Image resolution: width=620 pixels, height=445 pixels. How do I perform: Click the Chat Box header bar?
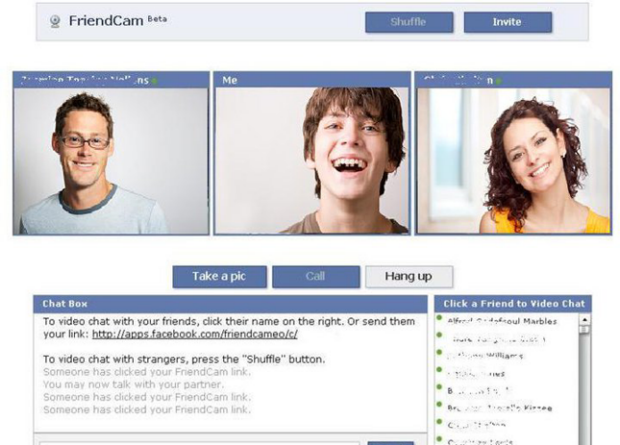click(230, 303)
